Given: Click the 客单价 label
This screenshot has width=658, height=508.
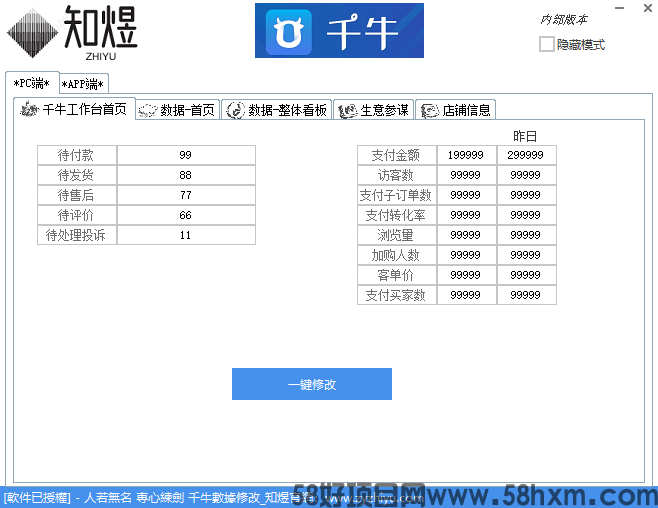Looking at the screenshot, I should pos(396,275).
